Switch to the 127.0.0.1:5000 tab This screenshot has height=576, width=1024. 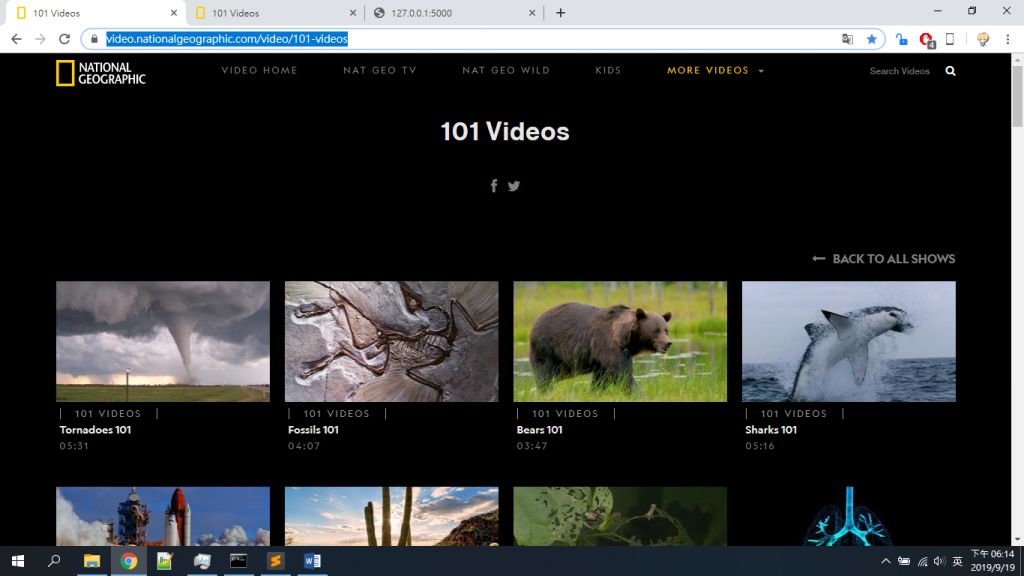452,13
